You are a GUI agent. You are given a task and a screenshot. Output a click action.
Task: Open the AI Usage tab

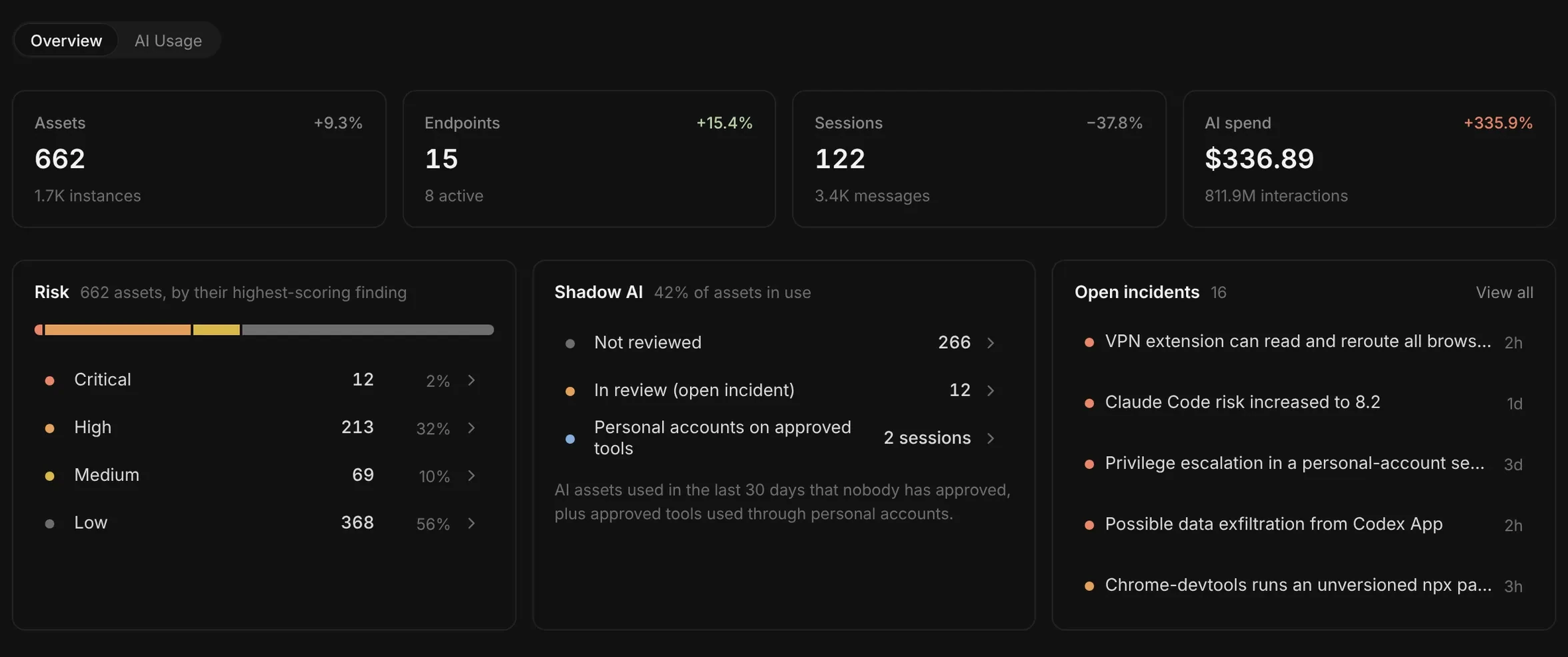pyautogui.click(x=168, y=40)
